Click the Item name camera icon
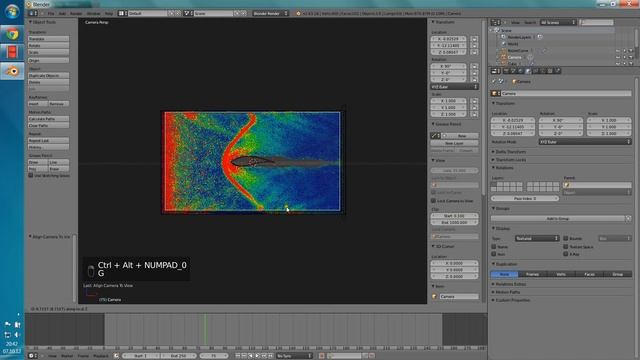The width and height of the screenshot is (640, 360). [x=434, y=296]
